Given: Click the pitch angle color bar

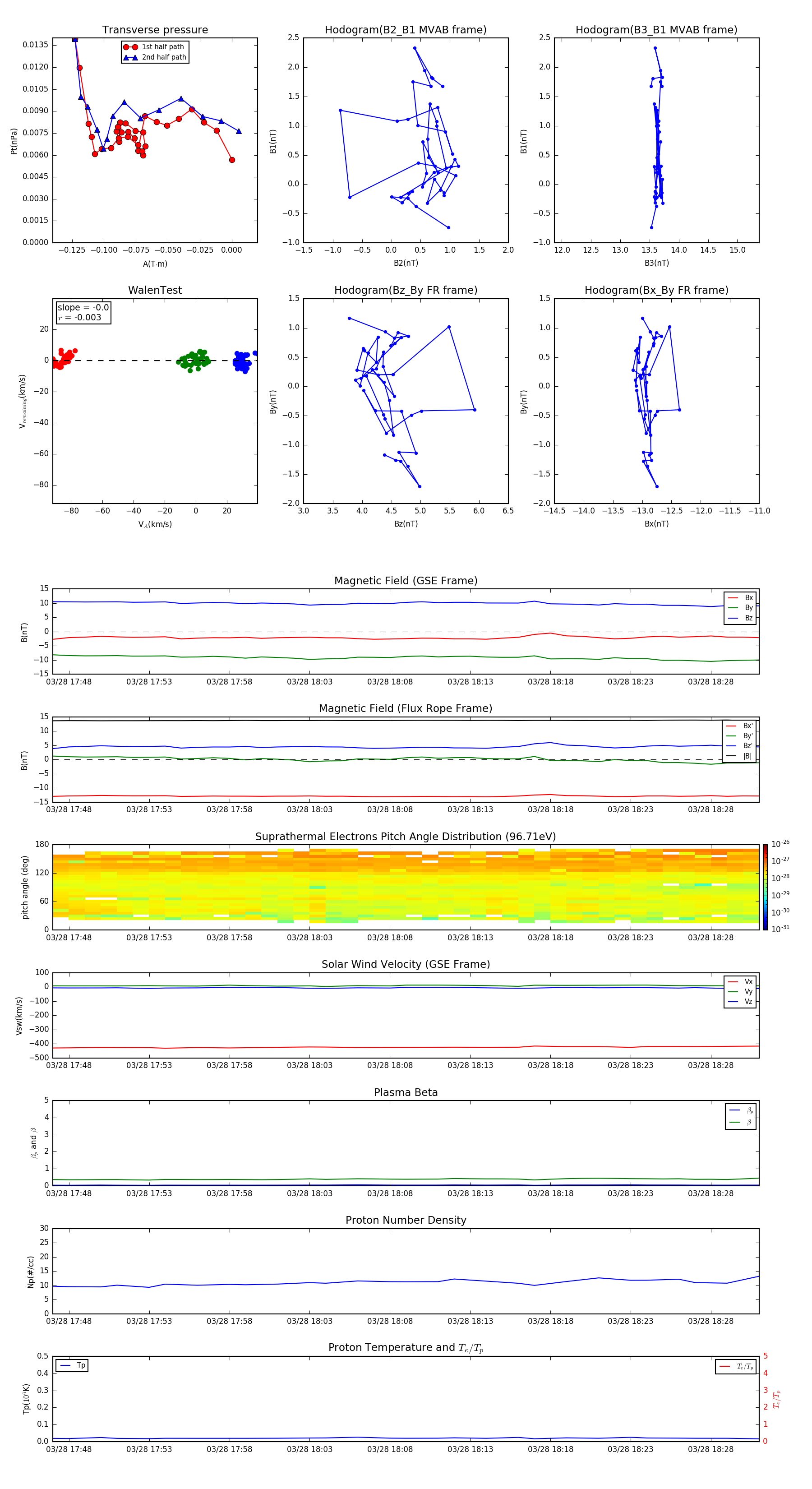Looking at the screenshot, I should tap(765, 887).
